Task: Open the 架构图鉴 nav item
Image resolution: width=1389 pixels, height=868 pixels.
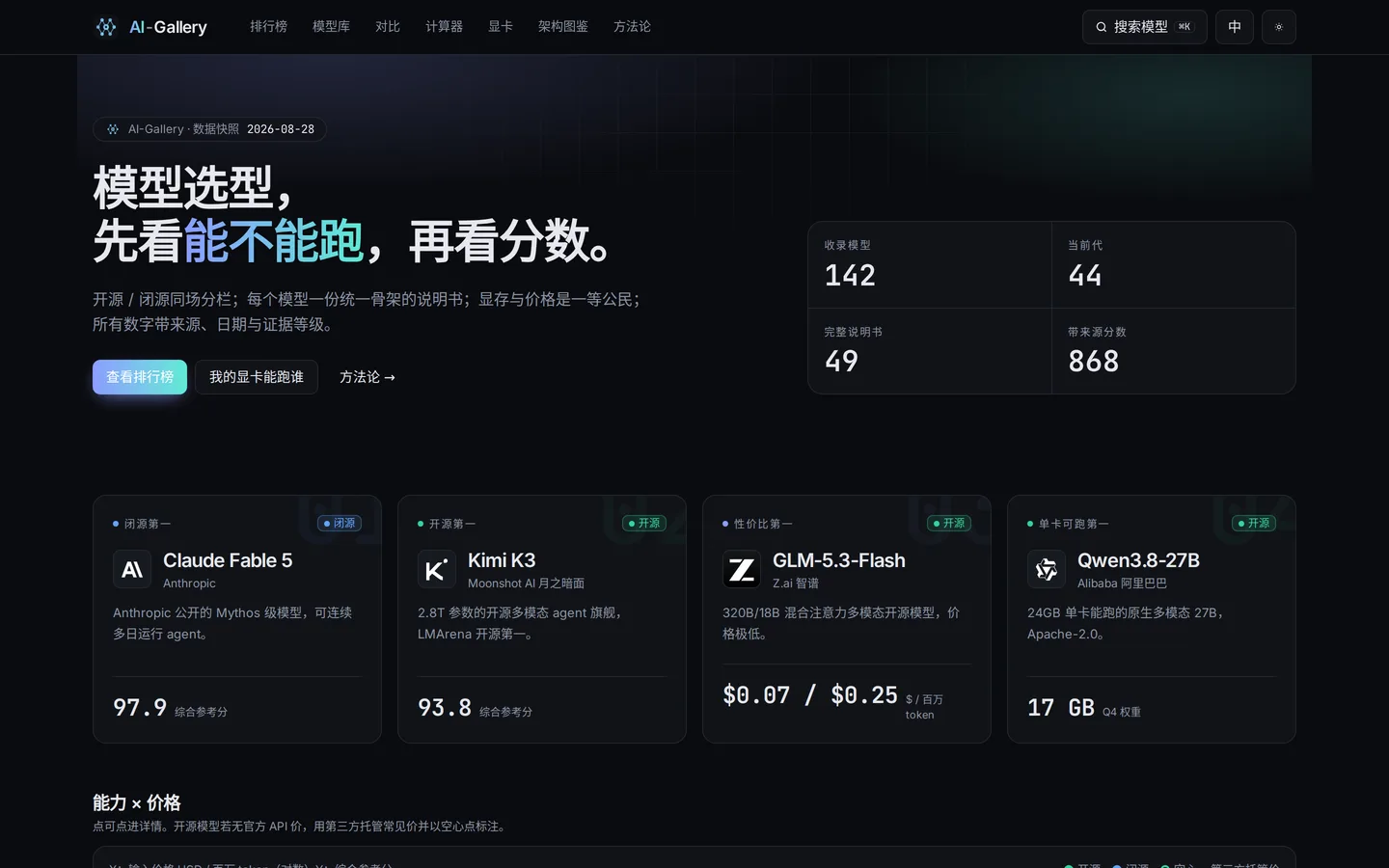Action: coord(563,27)
